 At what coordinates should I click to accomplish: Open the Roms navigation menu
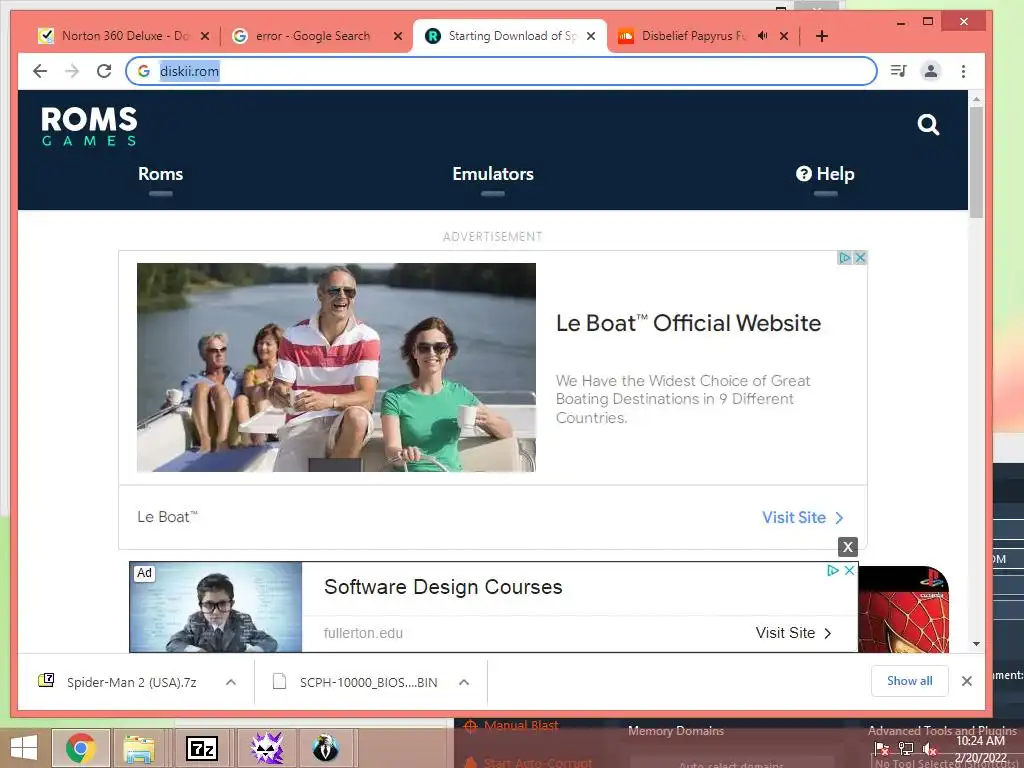click(160, 174)
